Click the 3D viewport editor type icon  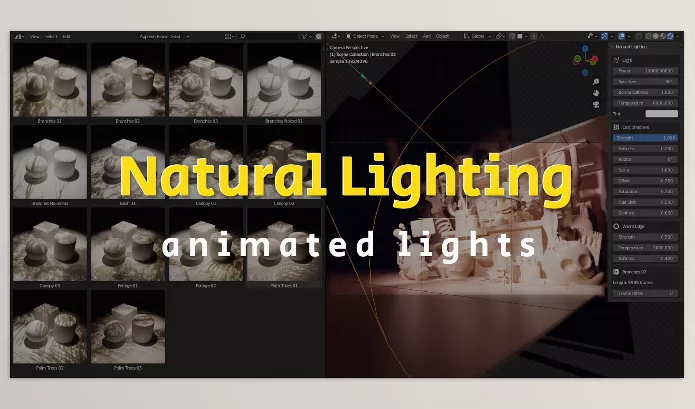[335, 36]
